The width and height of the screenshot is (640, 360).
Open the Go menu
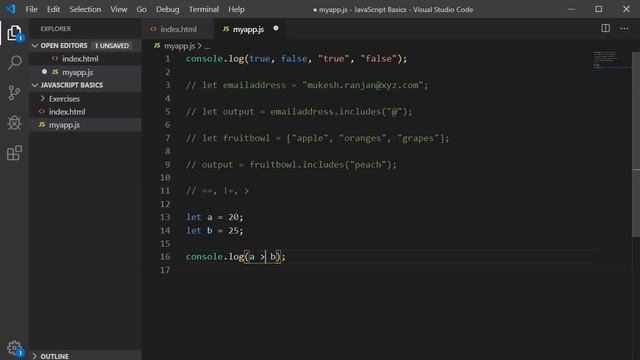[141, 9]
